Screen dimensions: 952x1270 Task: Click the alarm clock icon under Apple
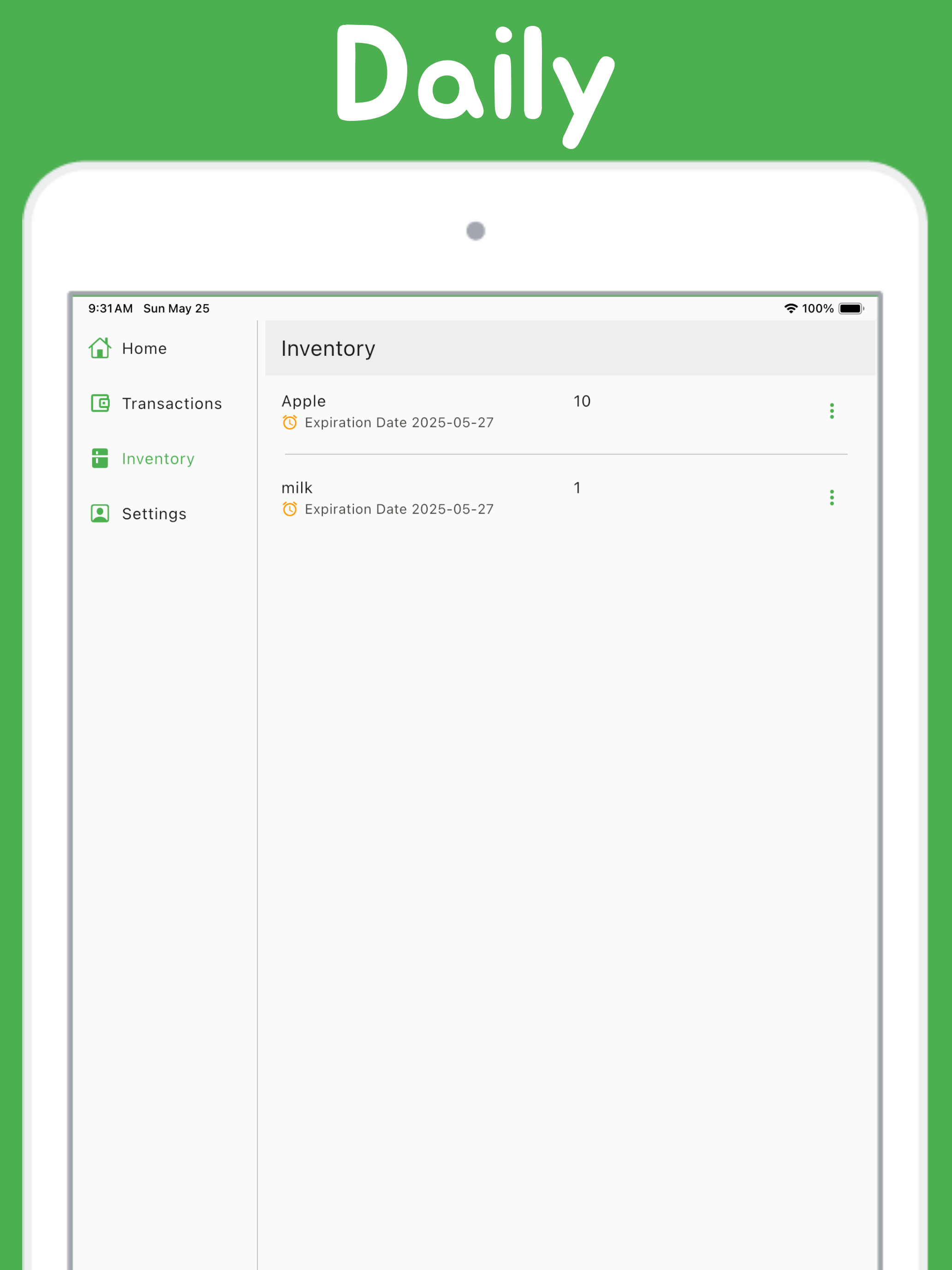pos(290,423)
